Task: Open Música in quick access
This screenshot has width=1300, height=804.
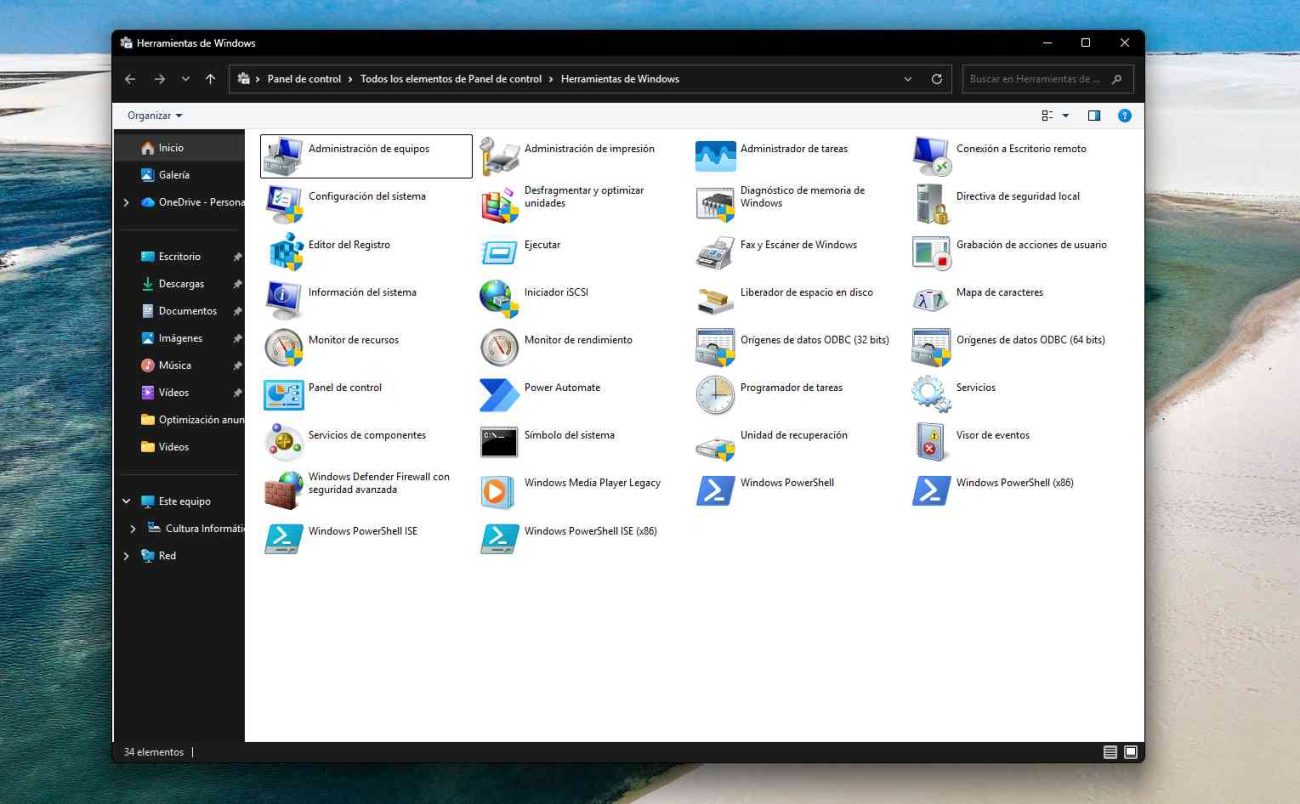Action: coord(180,366)
